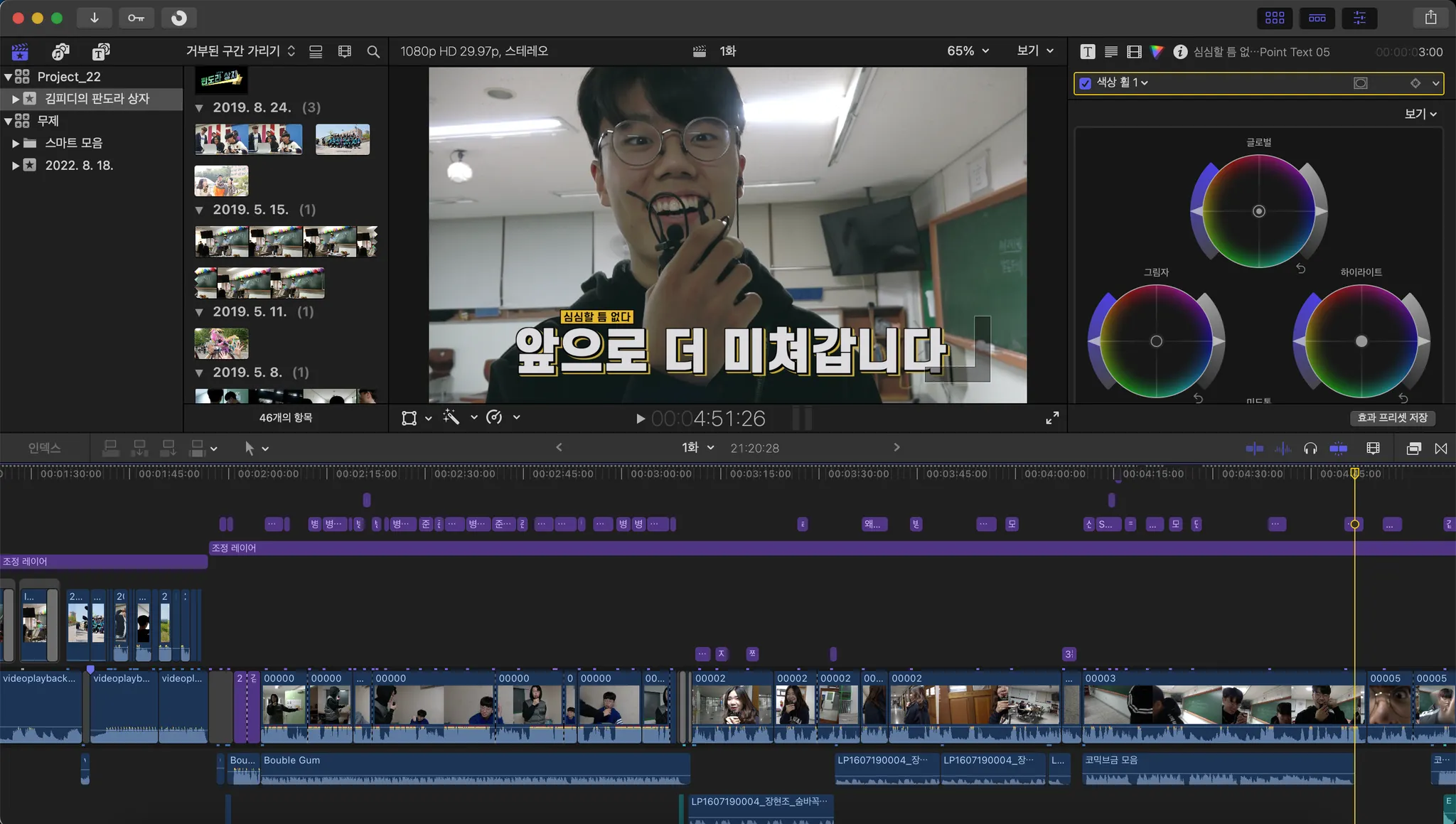Uncheck the 색상 휠 1 correction checkbox
This screenshot has width=1456, height=824.
1085,83
